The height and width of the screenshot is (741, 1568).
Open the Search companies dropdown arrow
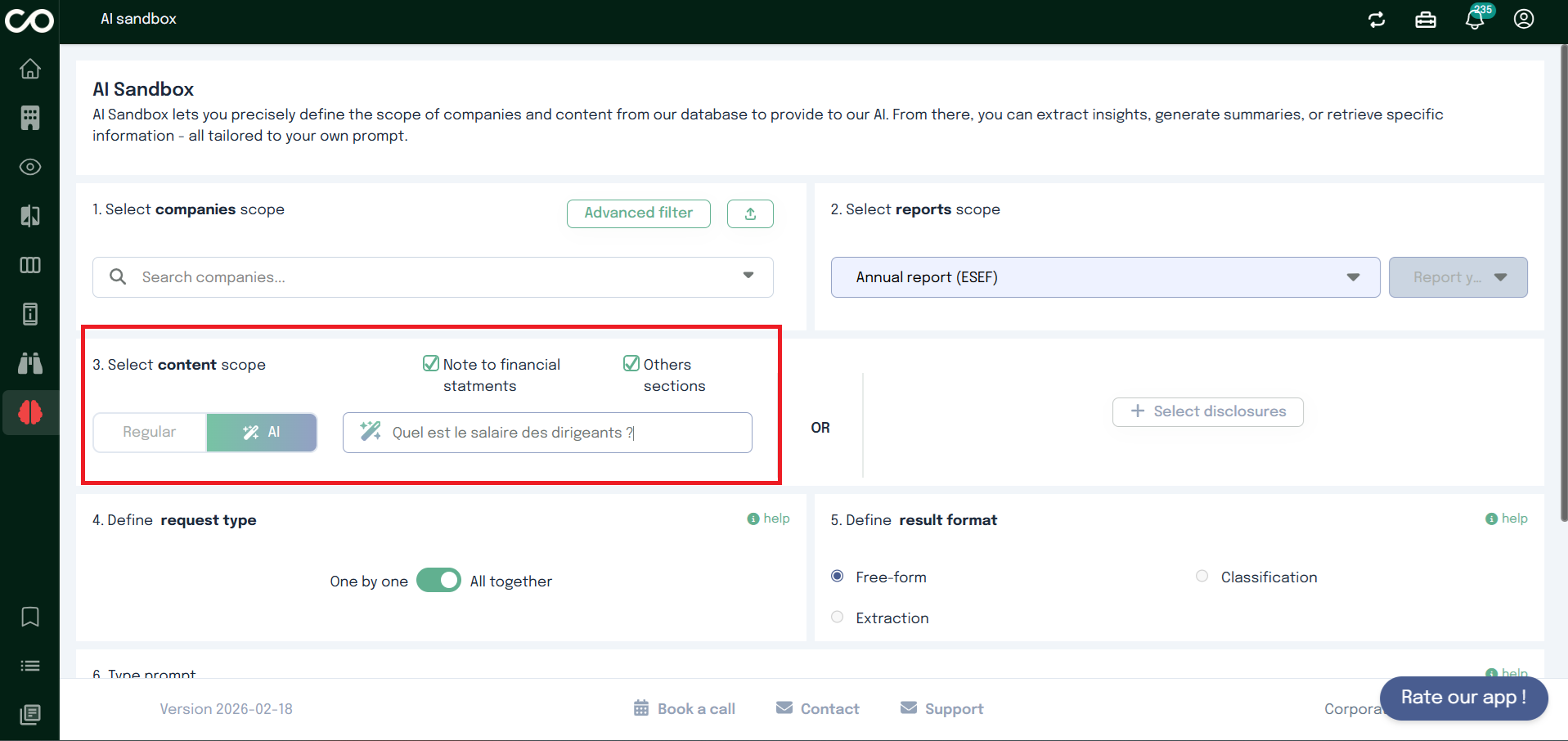pyautogui.click(x=748, y=276)
